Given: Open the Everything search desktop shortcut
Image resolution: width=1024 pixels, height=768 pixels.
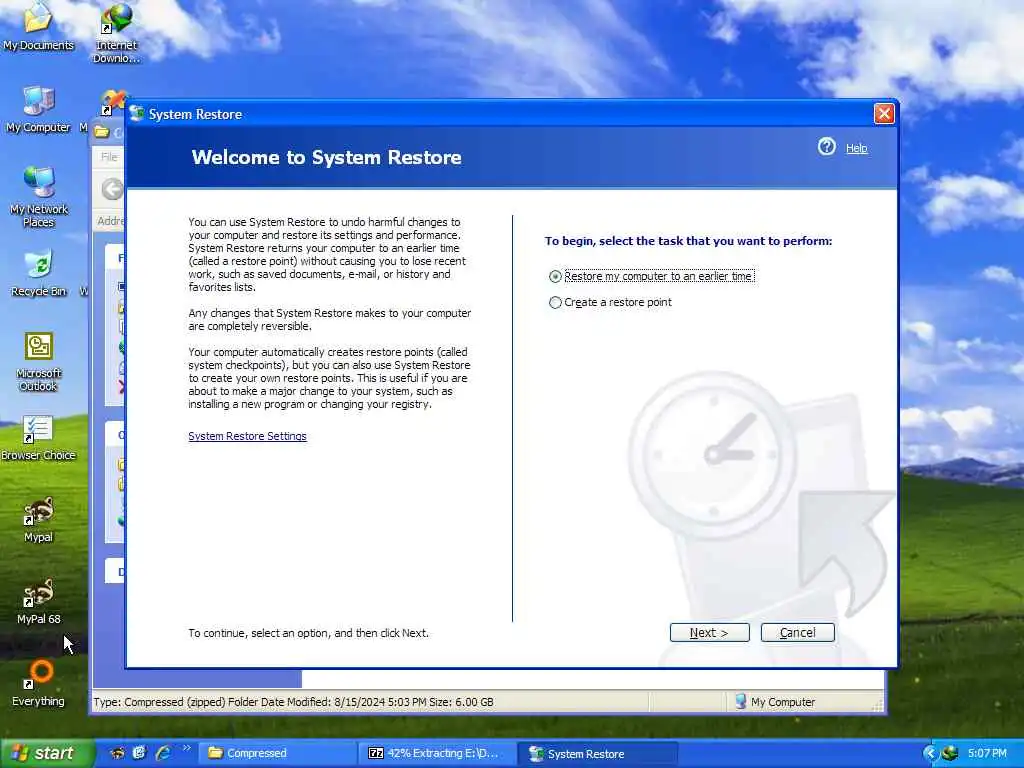Looking at the screenshot, I should [x=39, y=684].
